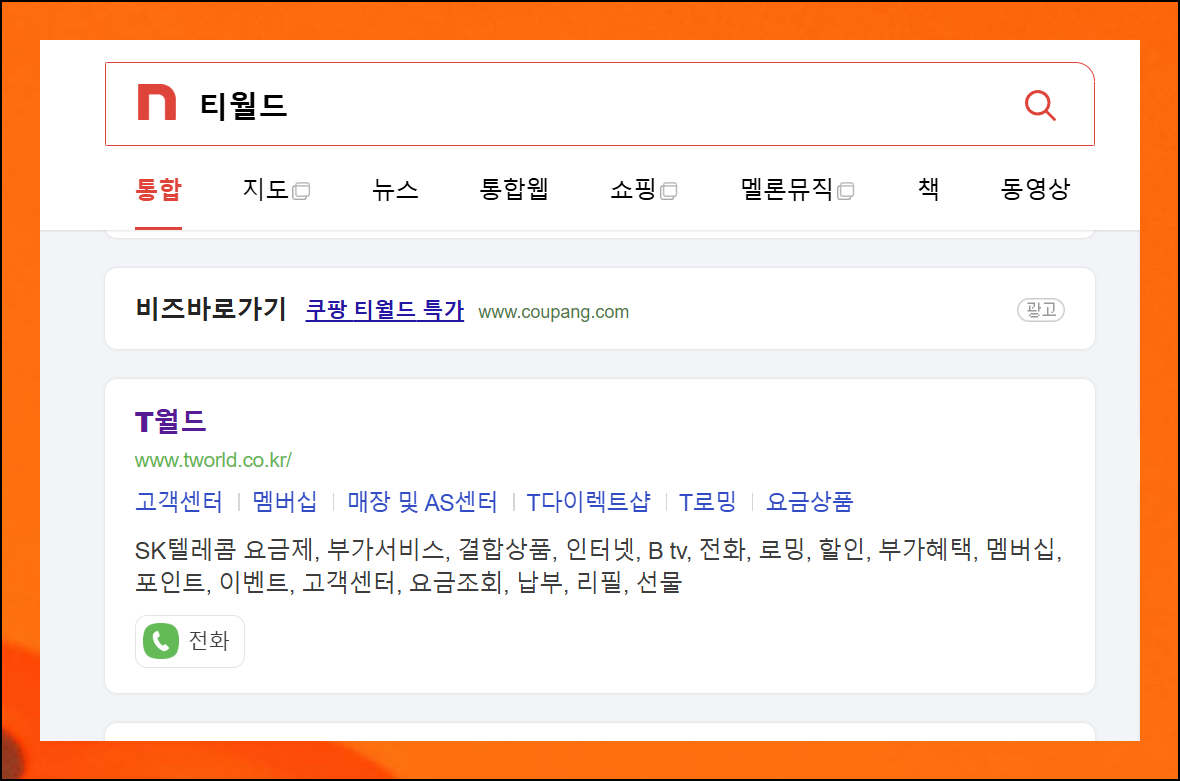Click the www.tworld.co.kr/ URL
The height and width of the screenshot is (781, 1180).
tap(213, 460)
